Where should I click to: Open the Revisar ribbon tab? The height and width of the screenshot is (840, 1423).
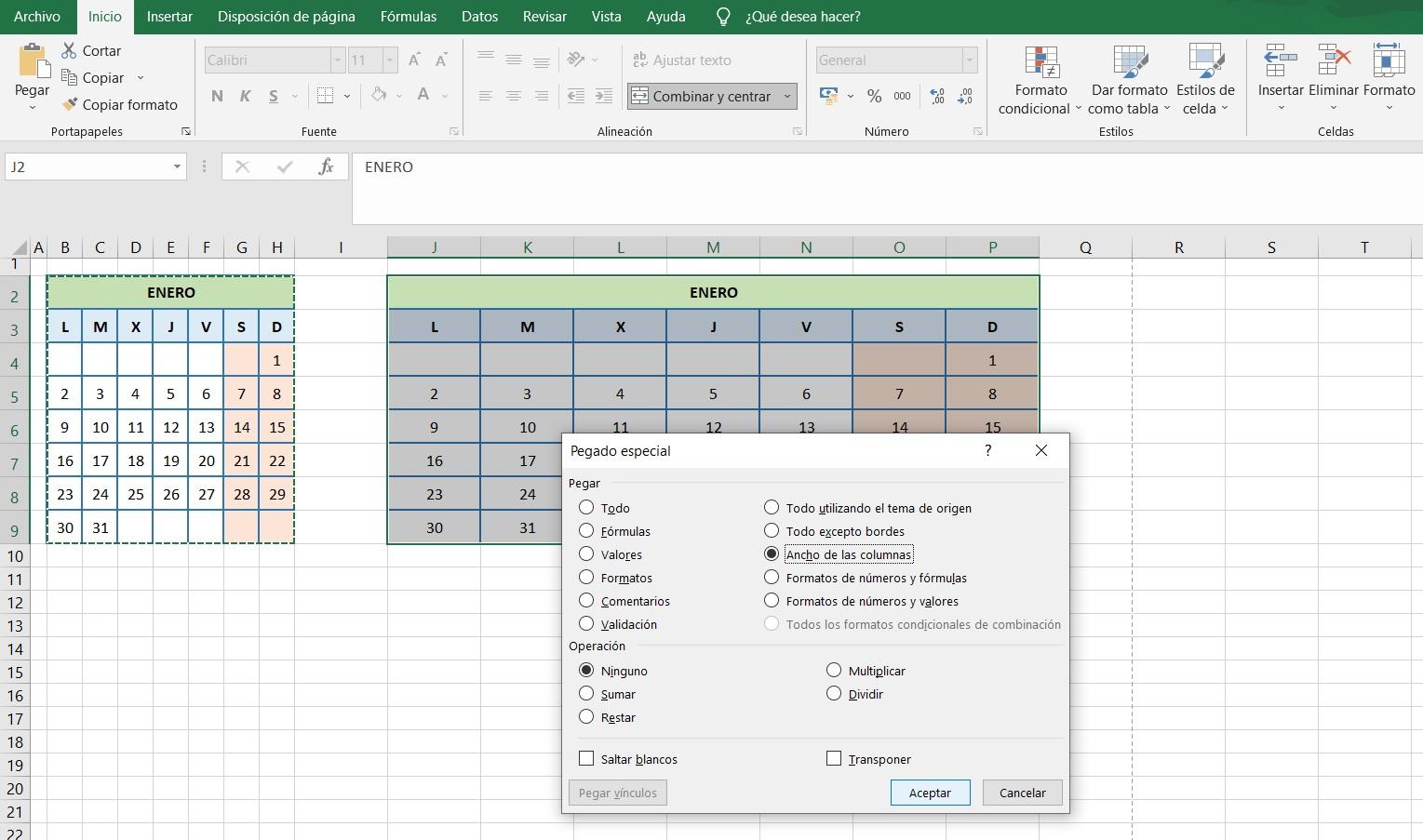tap(544, 16)
